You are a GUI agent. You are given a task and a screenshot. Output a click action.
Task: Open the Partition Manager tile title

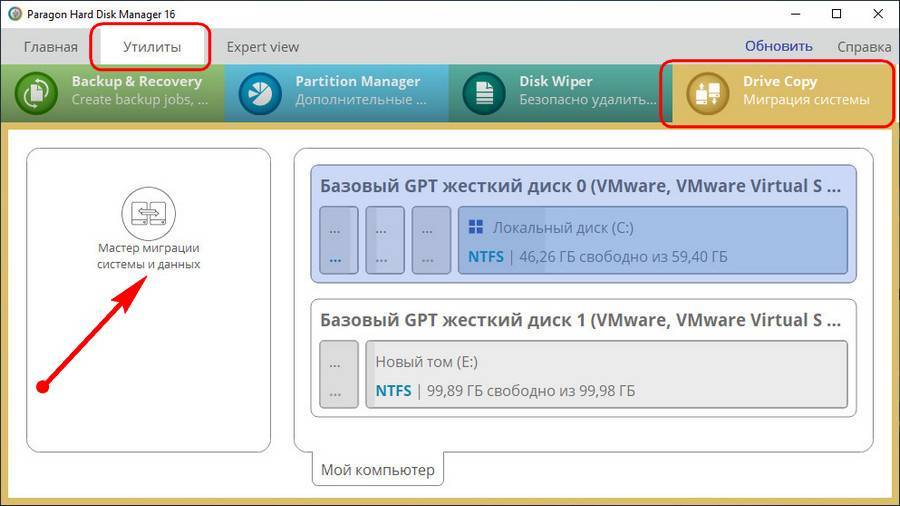(x=358, y=81)
